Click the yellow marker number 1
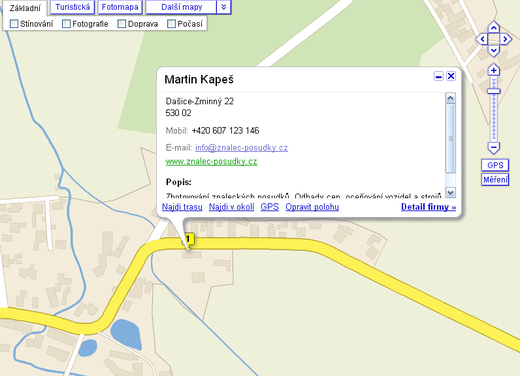This screenshot has height=376, width=520. (188, 240)
